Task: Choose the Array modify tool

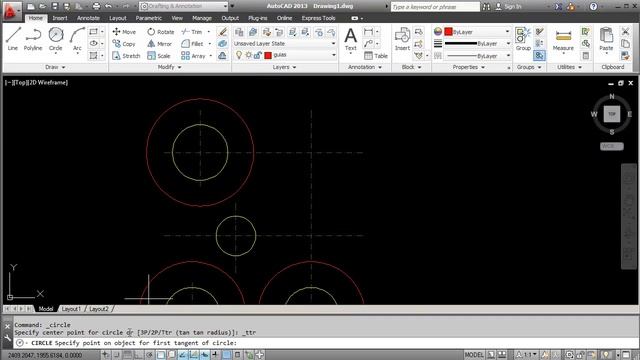Action: click(x=193, y=56)
